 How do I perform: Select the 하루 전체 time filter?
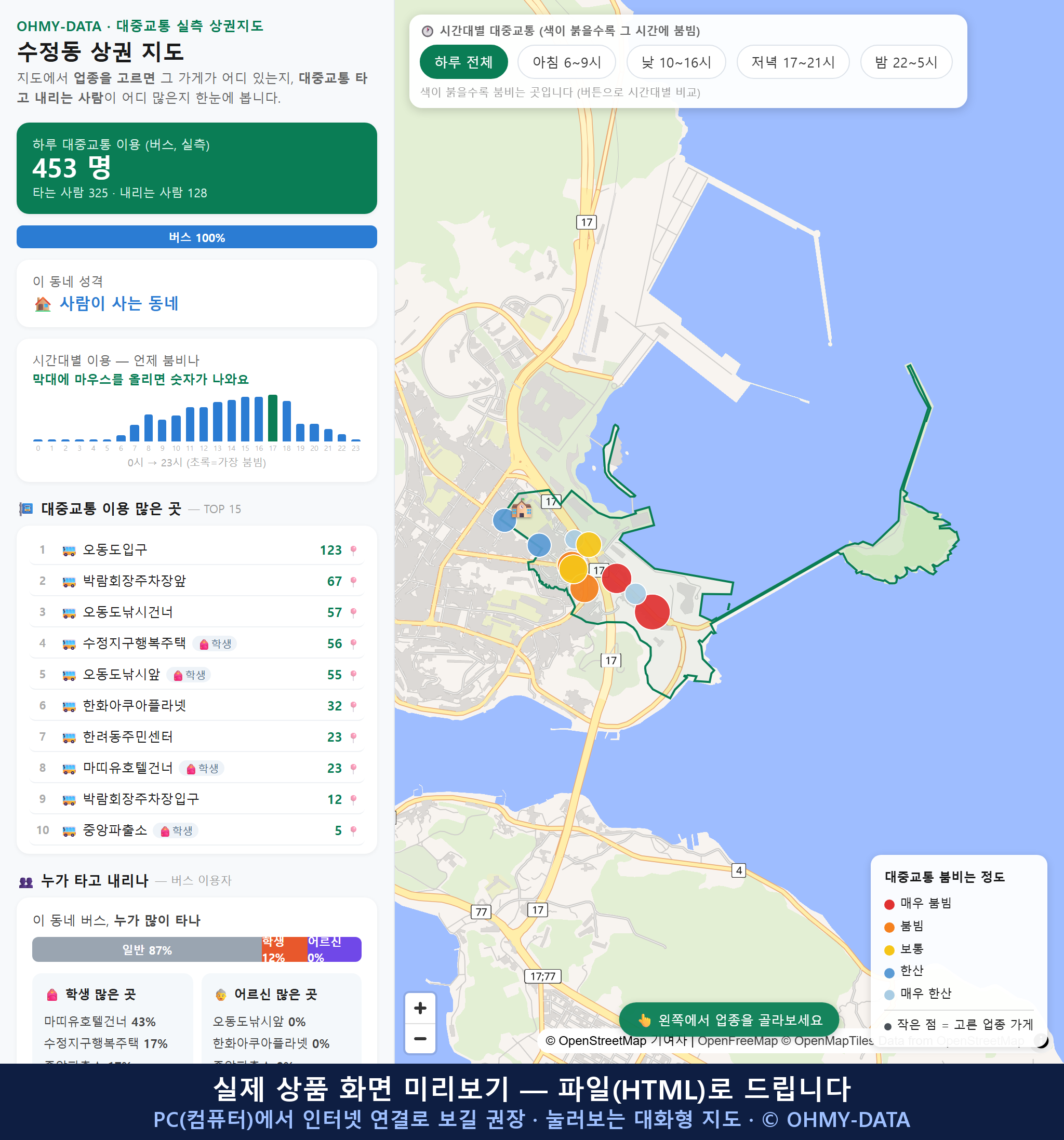click(463, 62)
